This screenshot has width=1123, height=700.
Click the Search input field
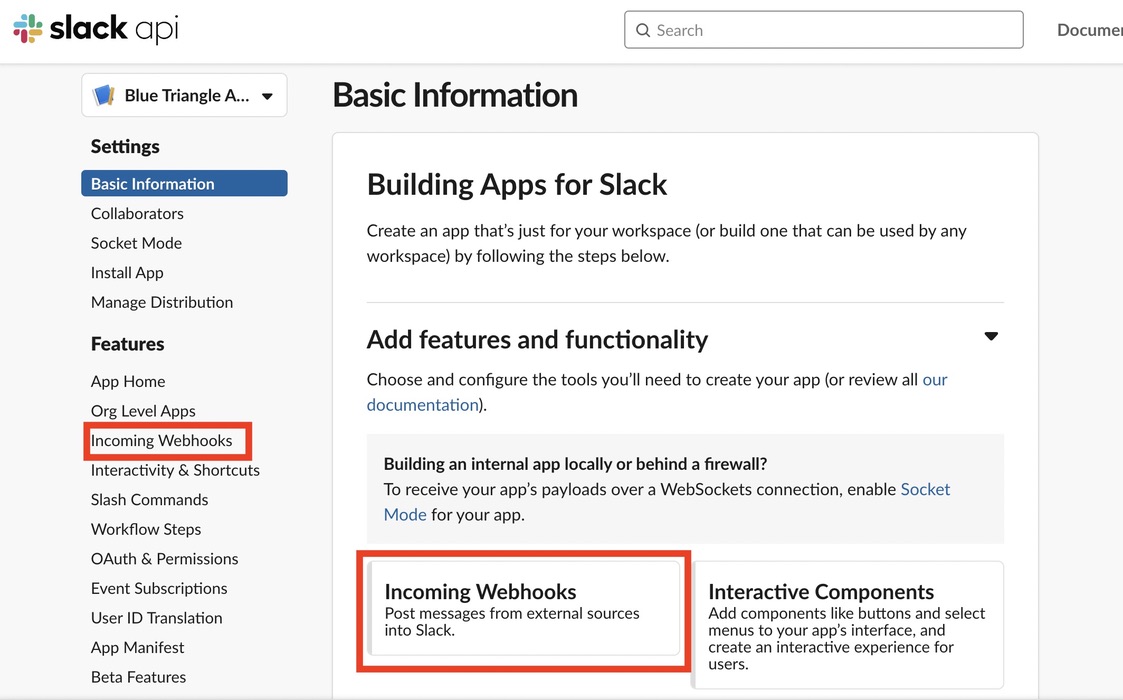point(824,30)
